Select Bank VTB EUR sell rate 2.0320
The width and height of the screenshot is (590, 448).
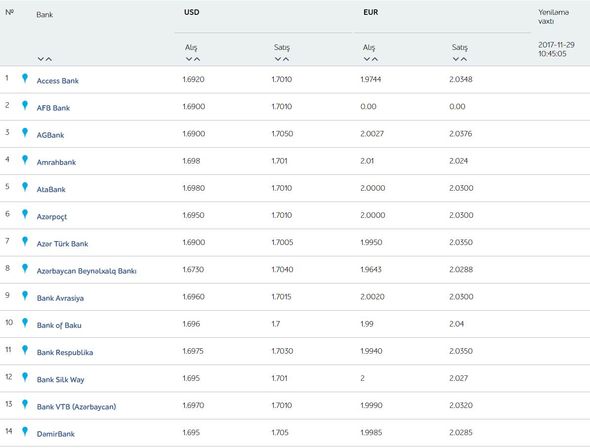pos(461,405)
